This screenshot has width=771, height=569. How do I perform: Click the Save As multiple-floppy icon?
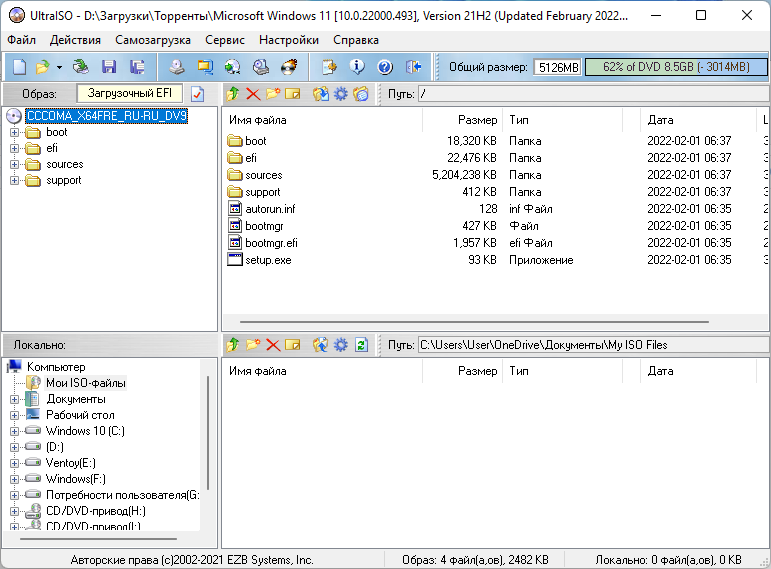[x=137, y=67]
